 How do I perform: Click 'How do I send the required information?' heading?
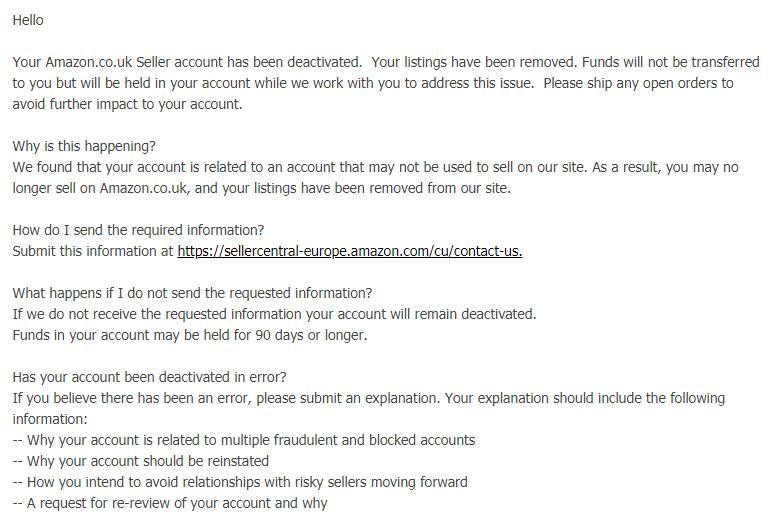(138, 230)
